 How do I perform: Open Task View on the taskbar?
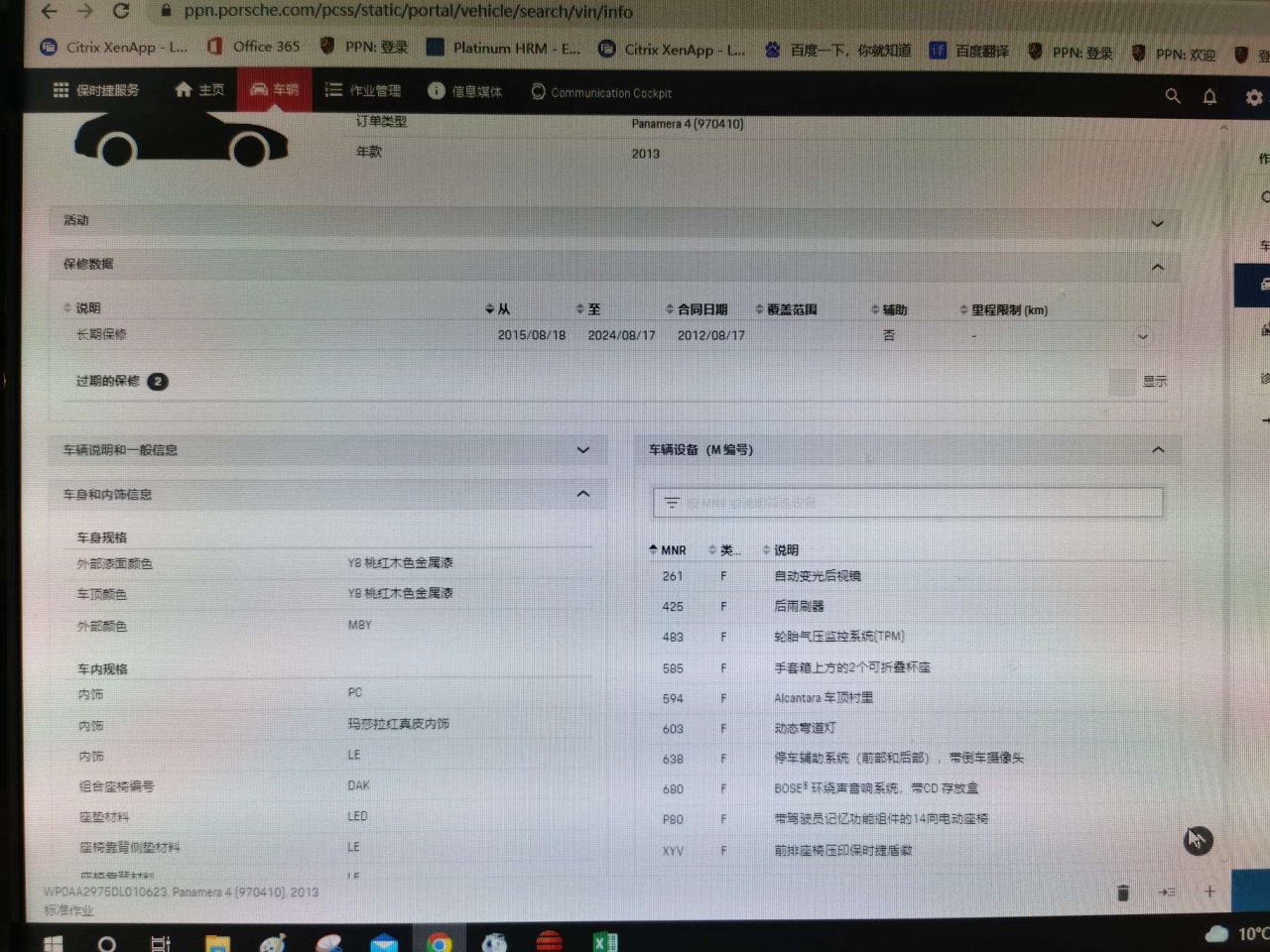pos(160,943)
